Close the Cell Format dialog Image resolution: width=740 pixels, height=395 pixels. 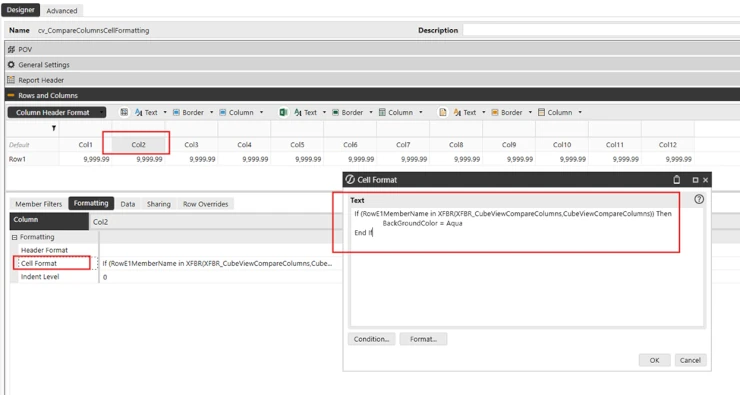[x=706, y=180]
